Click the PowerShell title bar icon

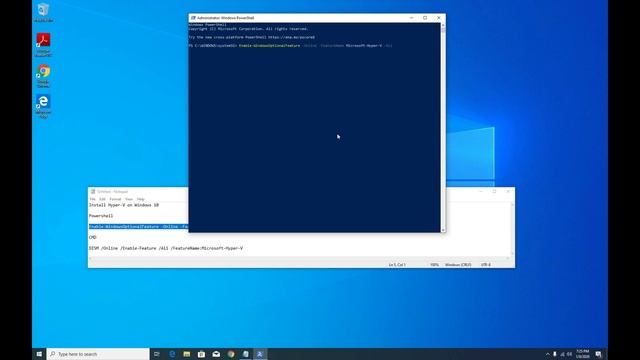(x=193, y=18)
